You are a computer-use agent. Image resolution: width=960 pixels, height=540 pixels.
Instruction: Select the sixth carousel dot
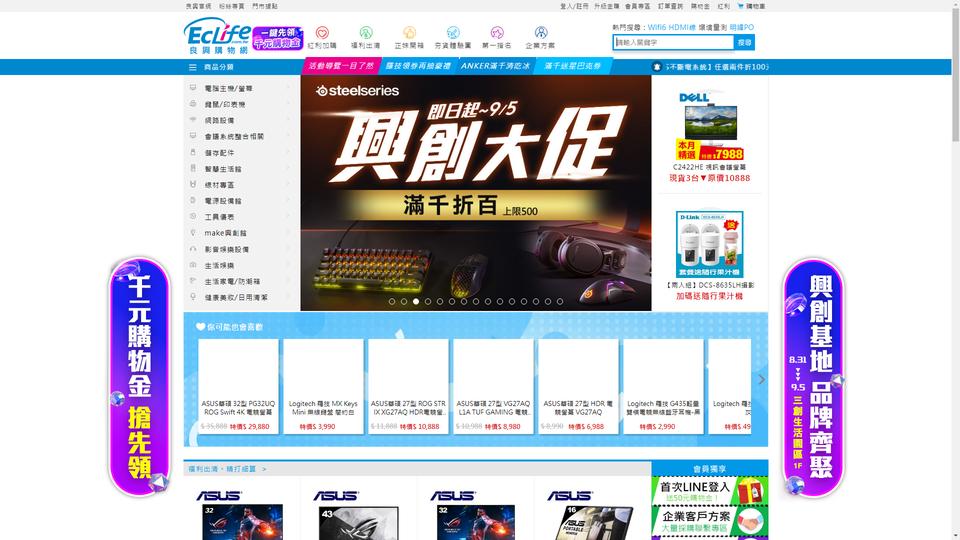coord(452,301)
